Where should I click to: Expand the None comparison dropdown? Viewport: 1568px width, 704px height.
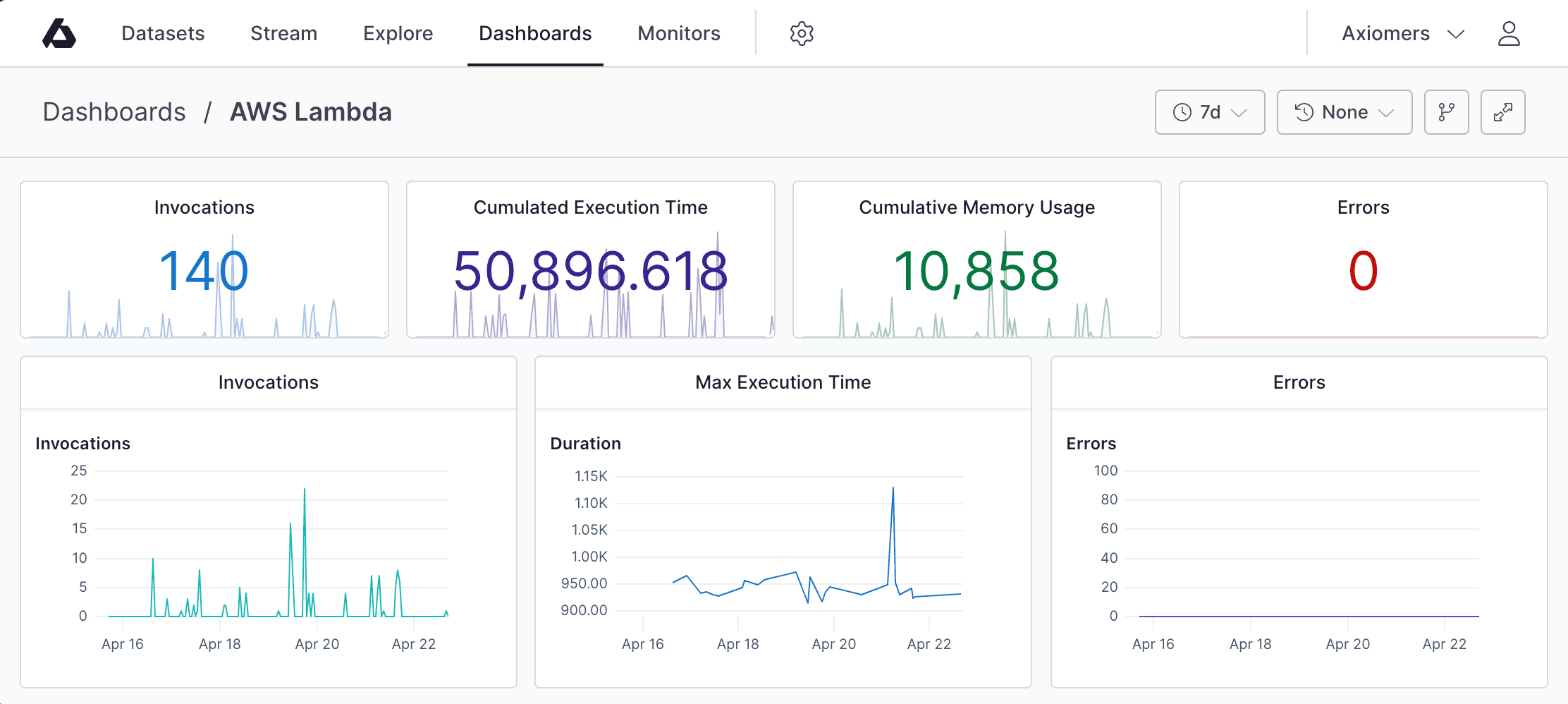click(1344, 111)
